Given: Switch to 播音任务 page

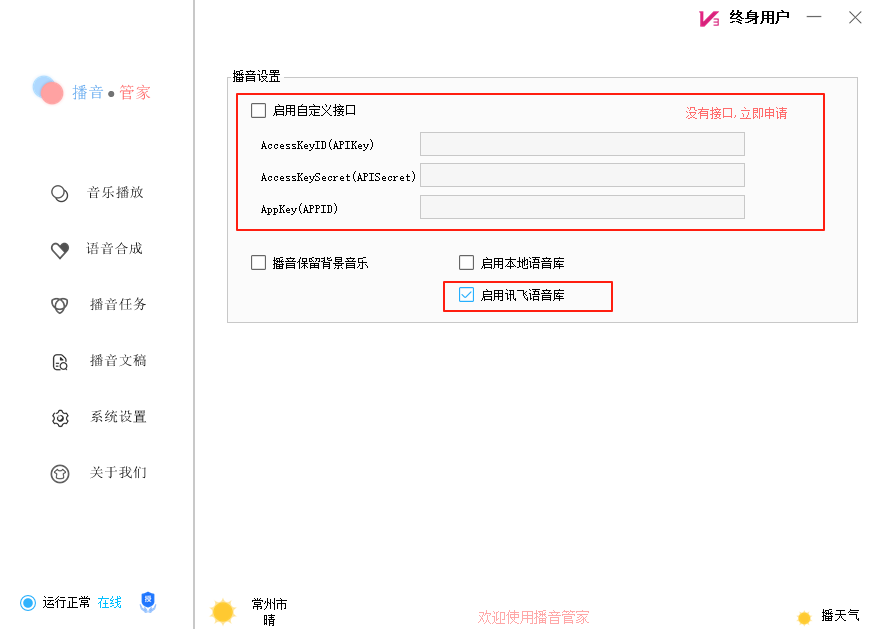Looking at the screenshot, I should 118,304.
